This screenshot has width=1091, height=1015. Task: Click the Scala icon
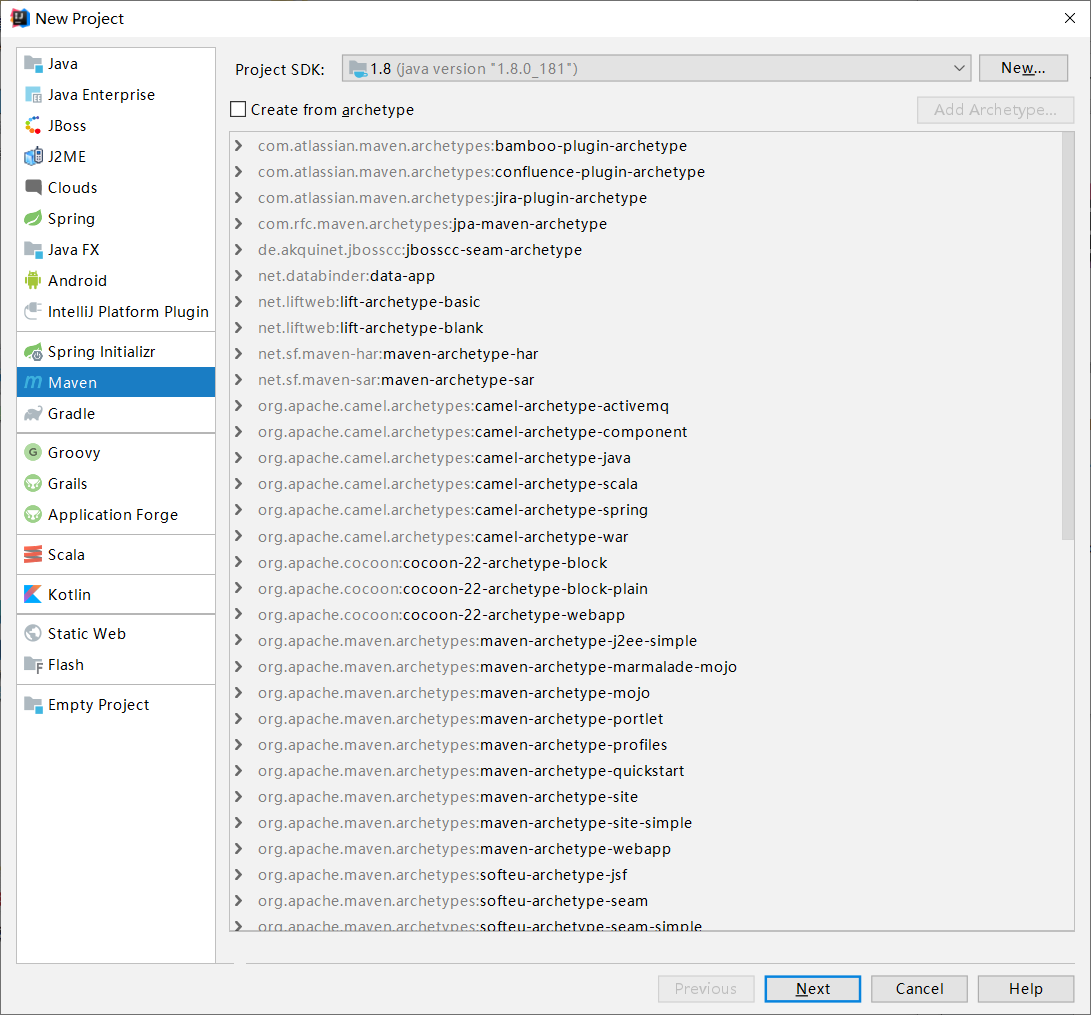click(33, 554)
